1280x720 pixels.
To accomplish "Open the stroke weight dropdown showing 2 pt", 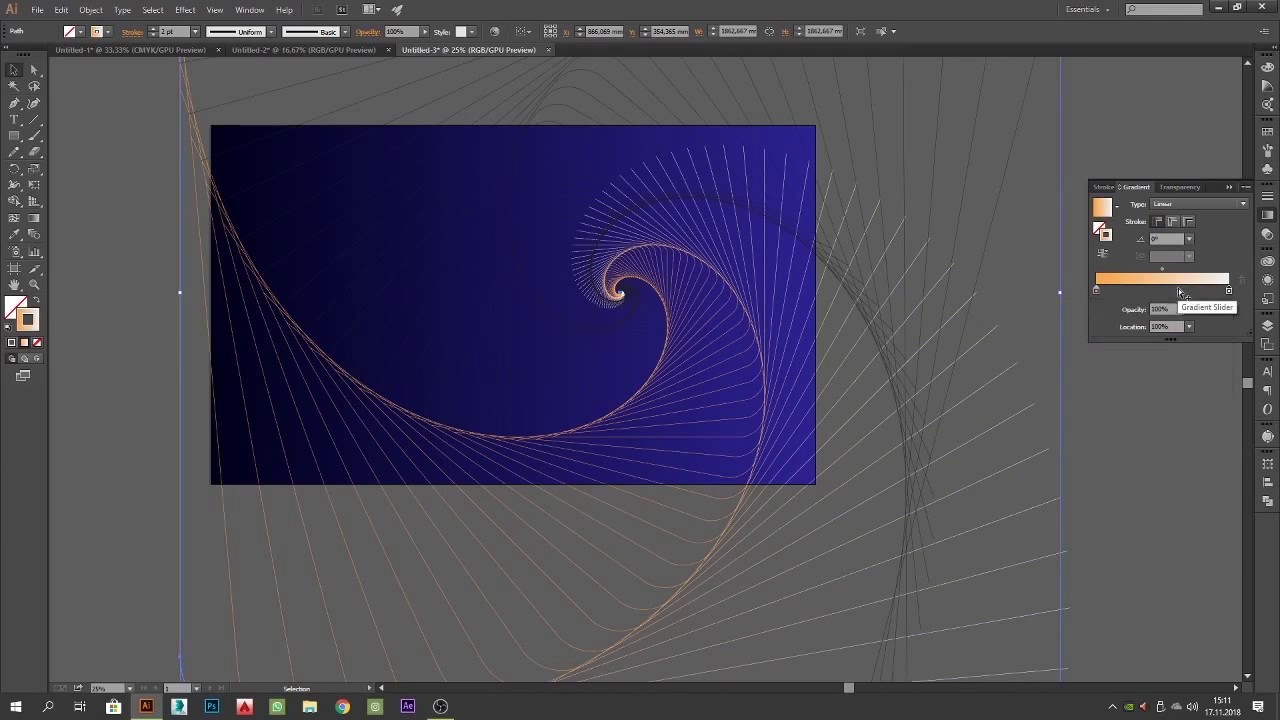I will (x=195, y=31).
